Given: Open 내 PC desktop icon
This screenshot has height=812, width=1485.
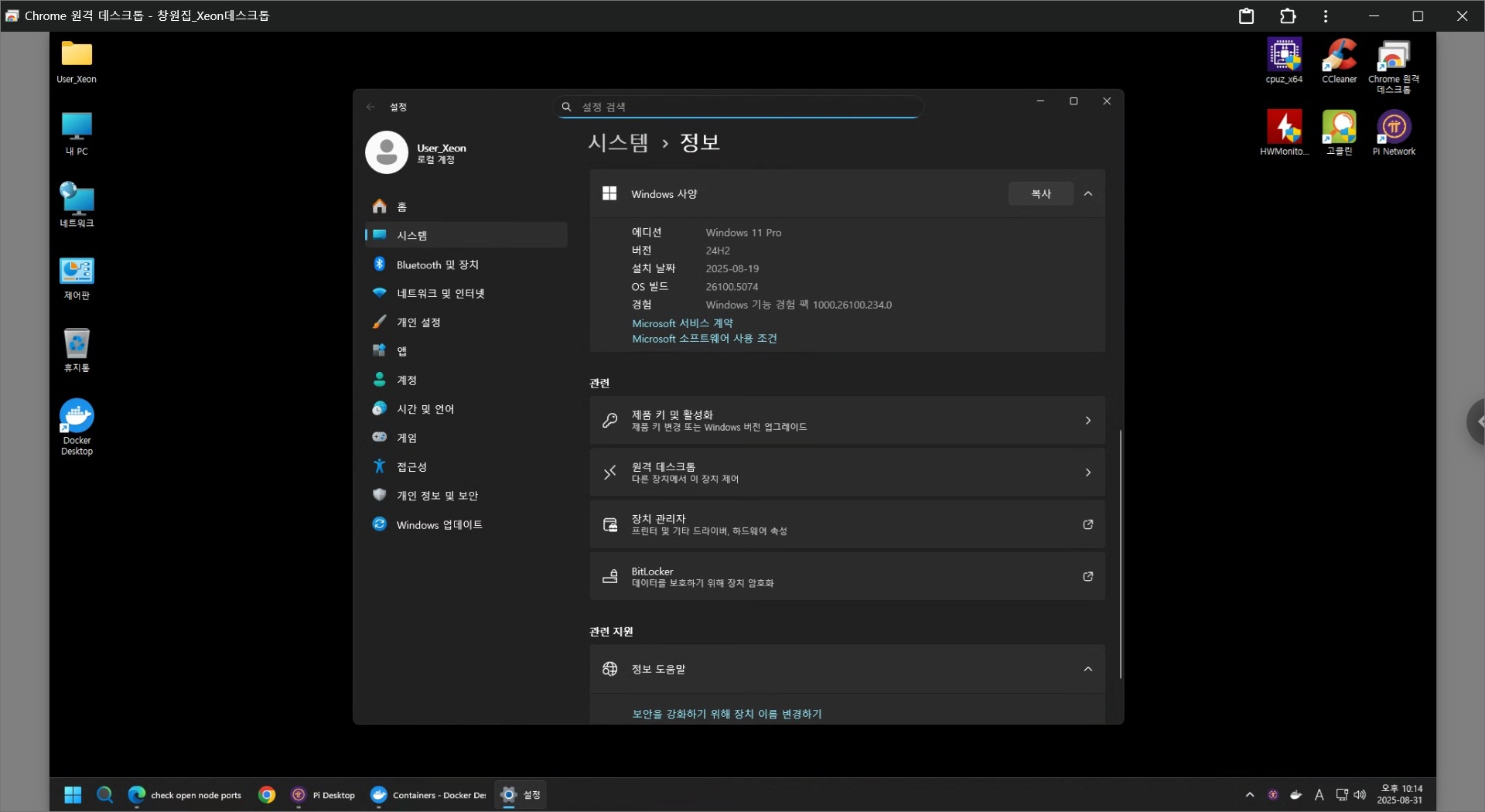Looking at the screenshot, I should click(77, 134).
